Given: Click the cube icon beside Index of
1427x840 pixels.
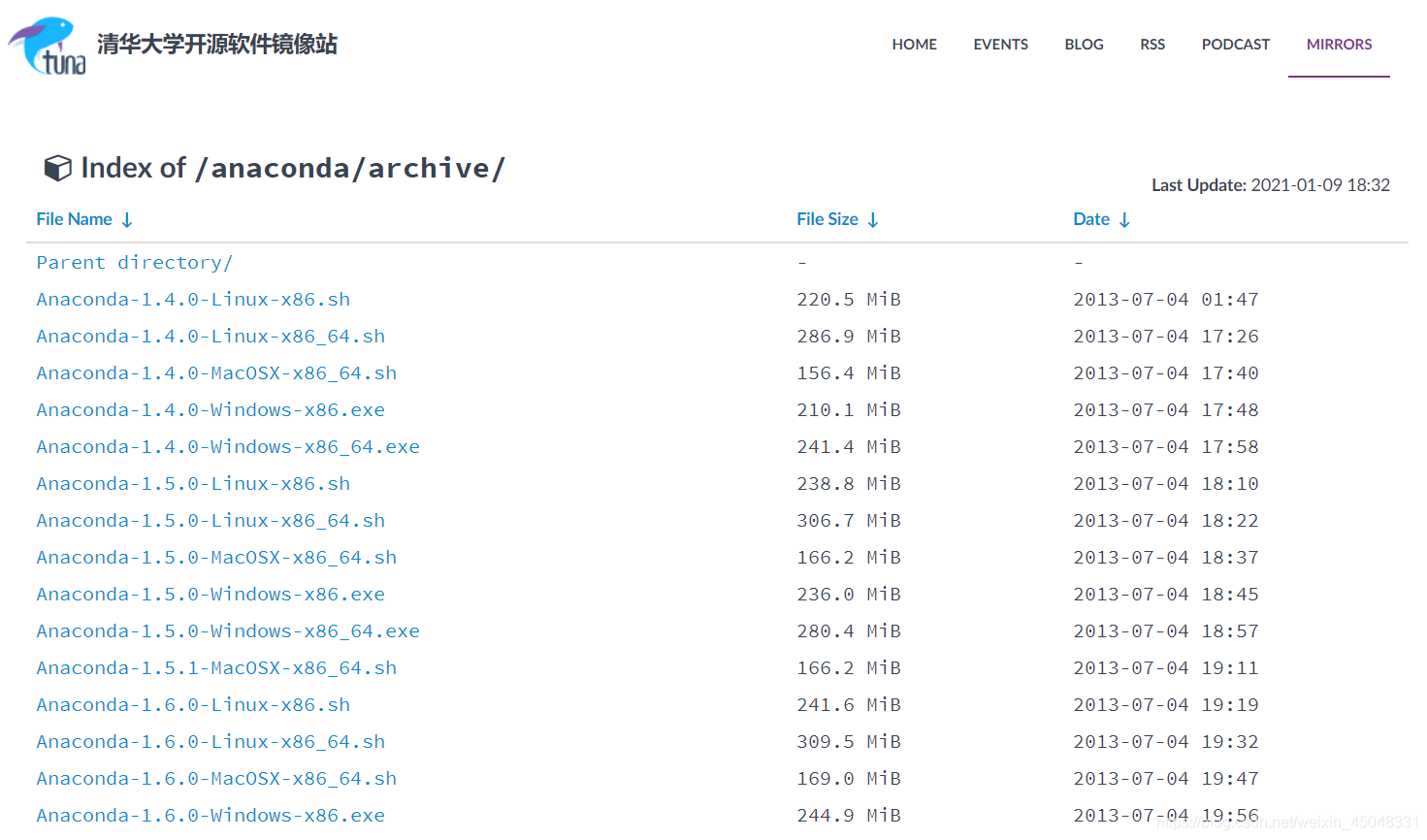Looking at the screenshot, I should (x=58, y=168).
